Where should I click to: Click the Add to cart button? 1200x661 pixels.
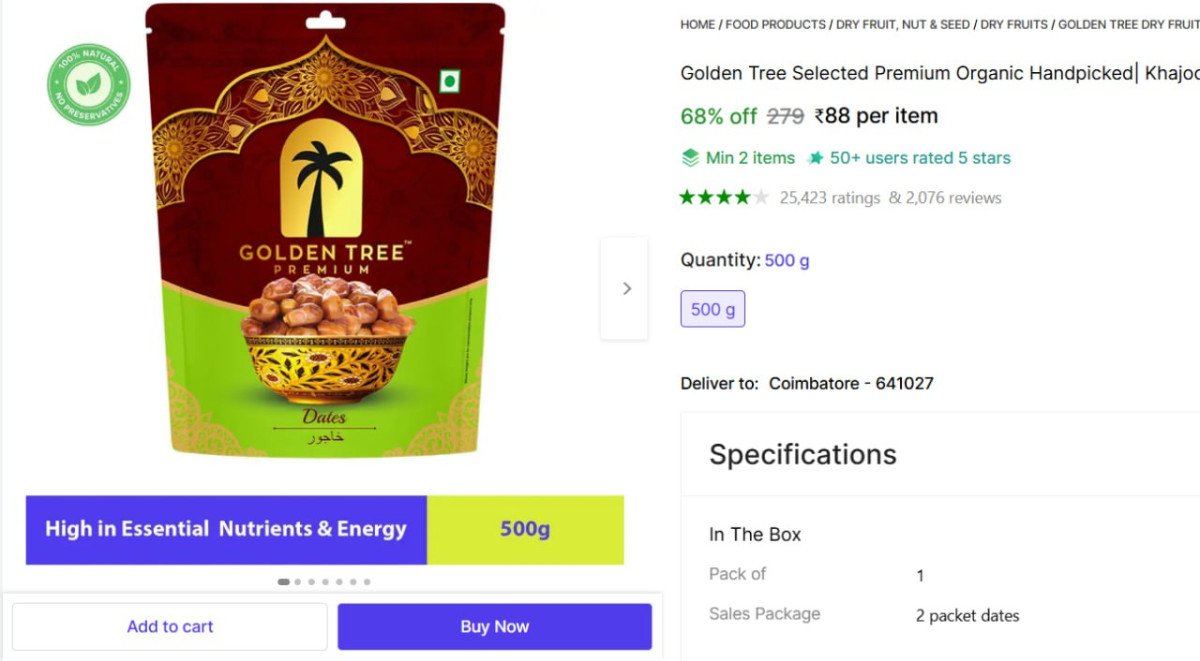coord(170,626)
